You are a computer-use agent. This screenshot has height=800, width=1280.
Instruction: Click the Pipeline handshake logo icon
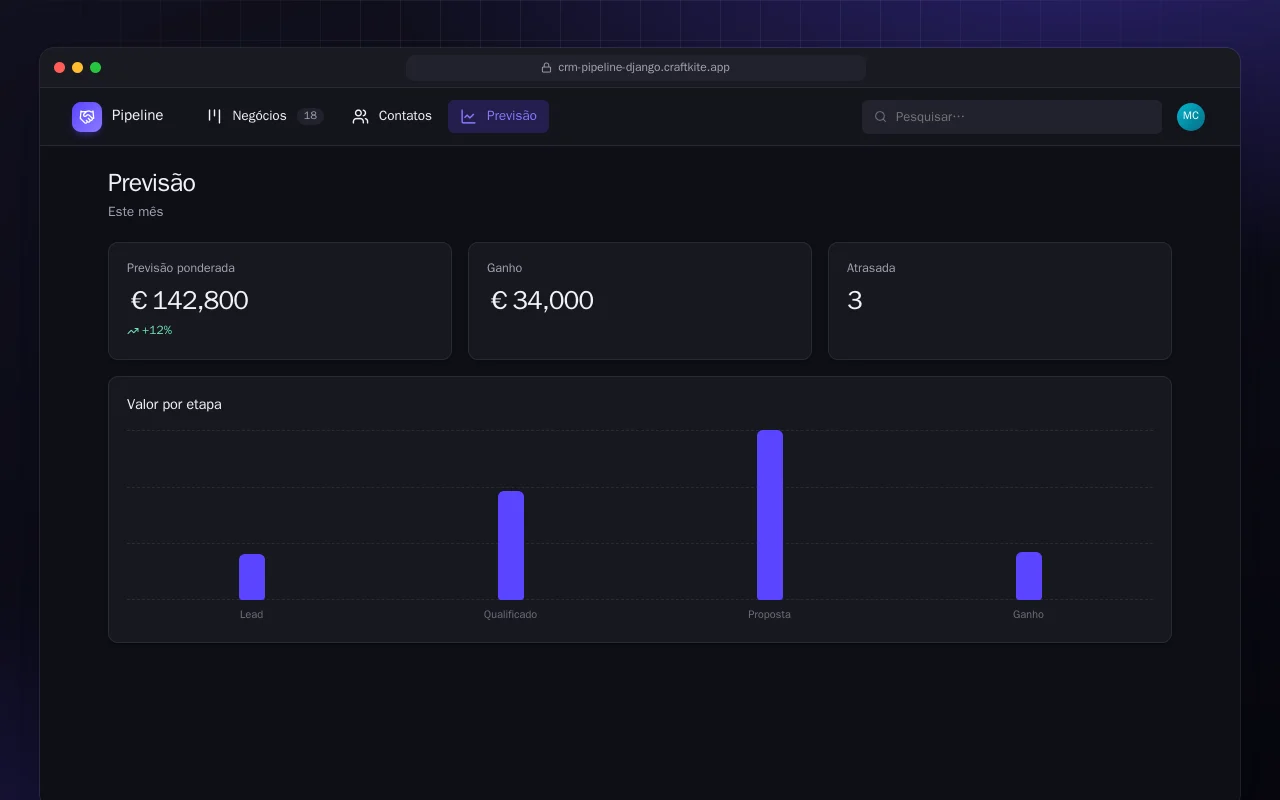(x=87, y=117)
